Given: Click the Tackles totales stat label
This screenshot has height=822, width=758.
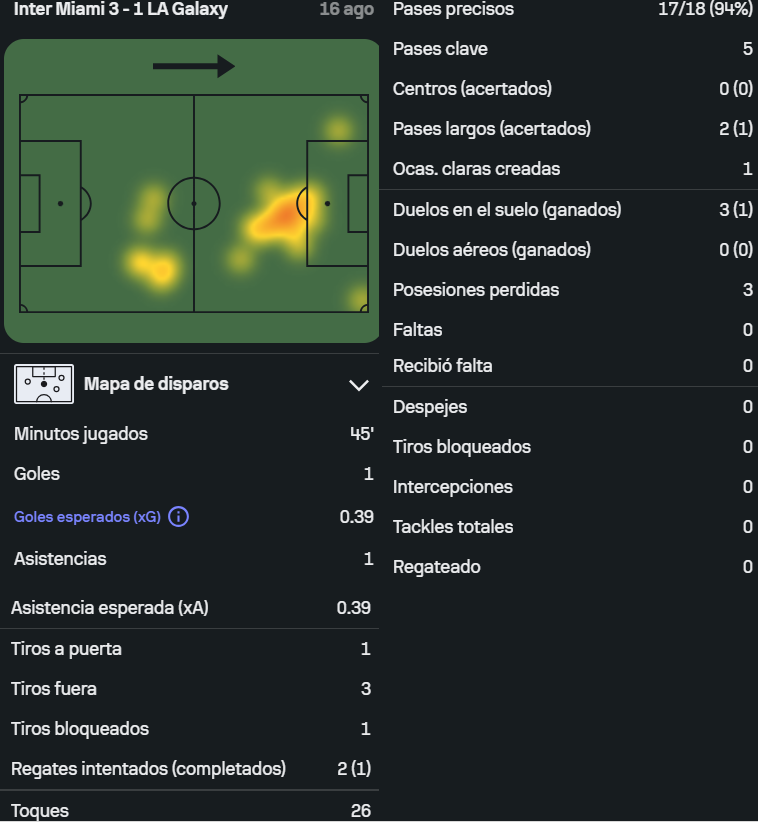Looking at the screenshot, I should [453, 527].
